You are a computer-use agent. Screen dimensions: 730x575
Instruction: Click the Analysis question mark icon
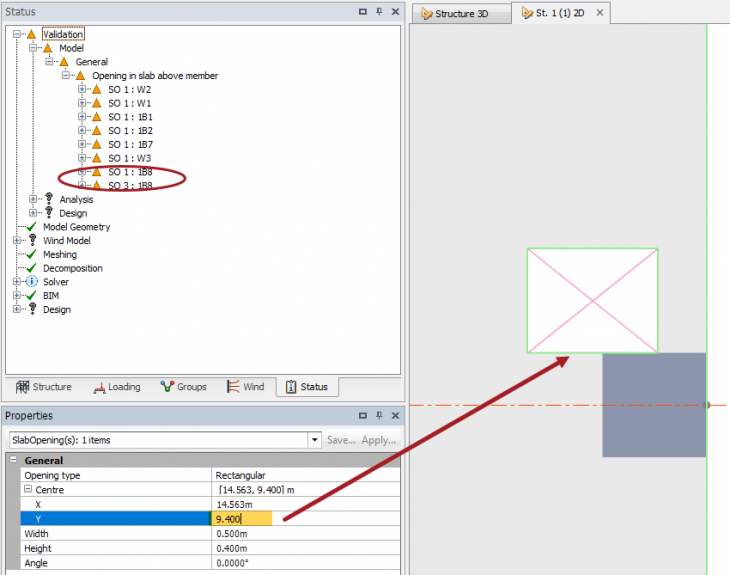pos(49,199)
